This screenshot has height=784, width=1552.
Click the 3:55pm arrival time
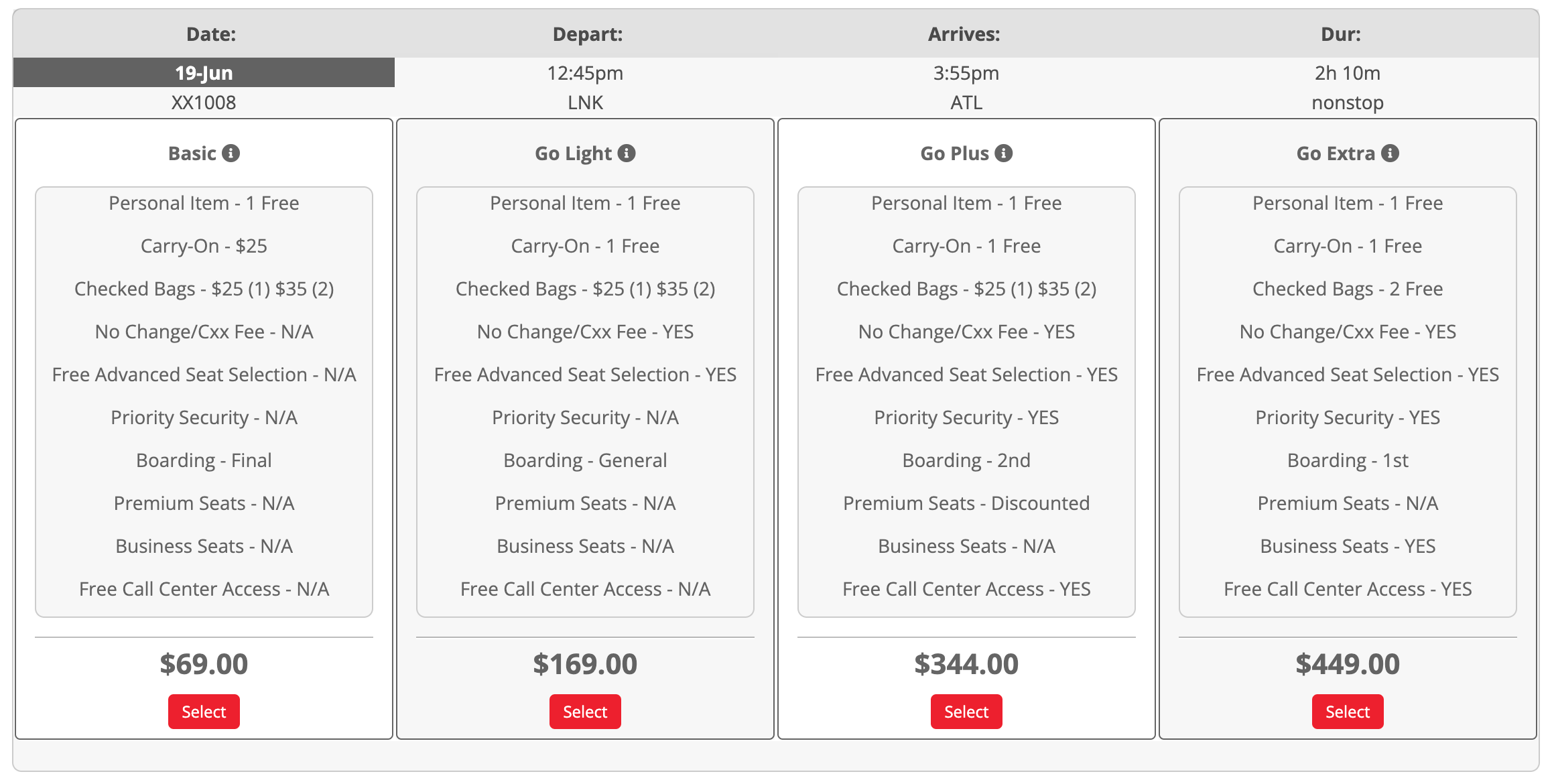pos(966,72)
